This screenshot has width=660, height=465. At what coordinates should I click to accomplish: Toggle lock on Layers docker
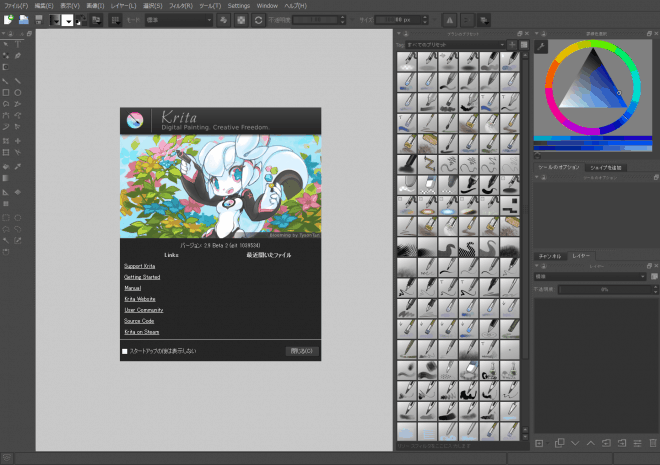tap(543, 266)
